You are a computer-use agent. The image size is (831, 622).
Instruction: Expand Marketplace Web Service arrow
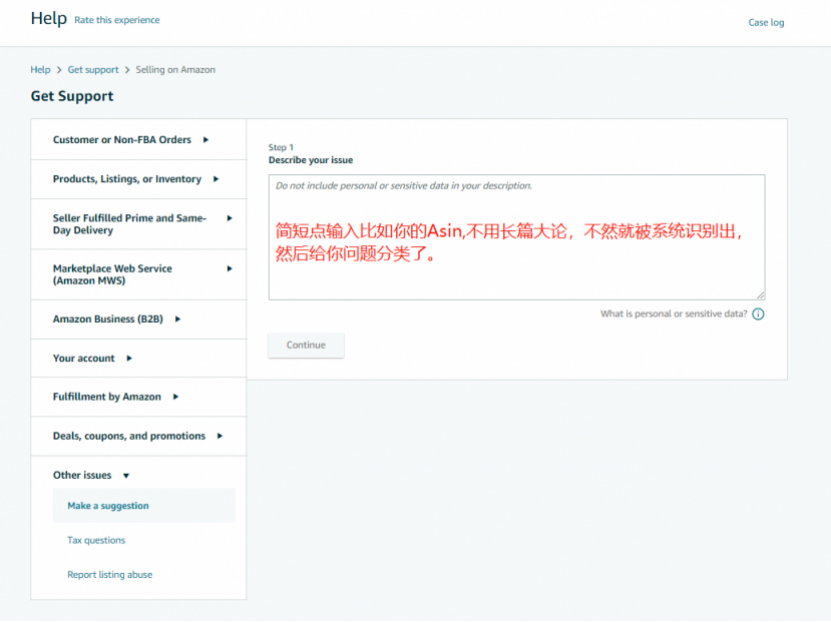click(x=229, y=269)
